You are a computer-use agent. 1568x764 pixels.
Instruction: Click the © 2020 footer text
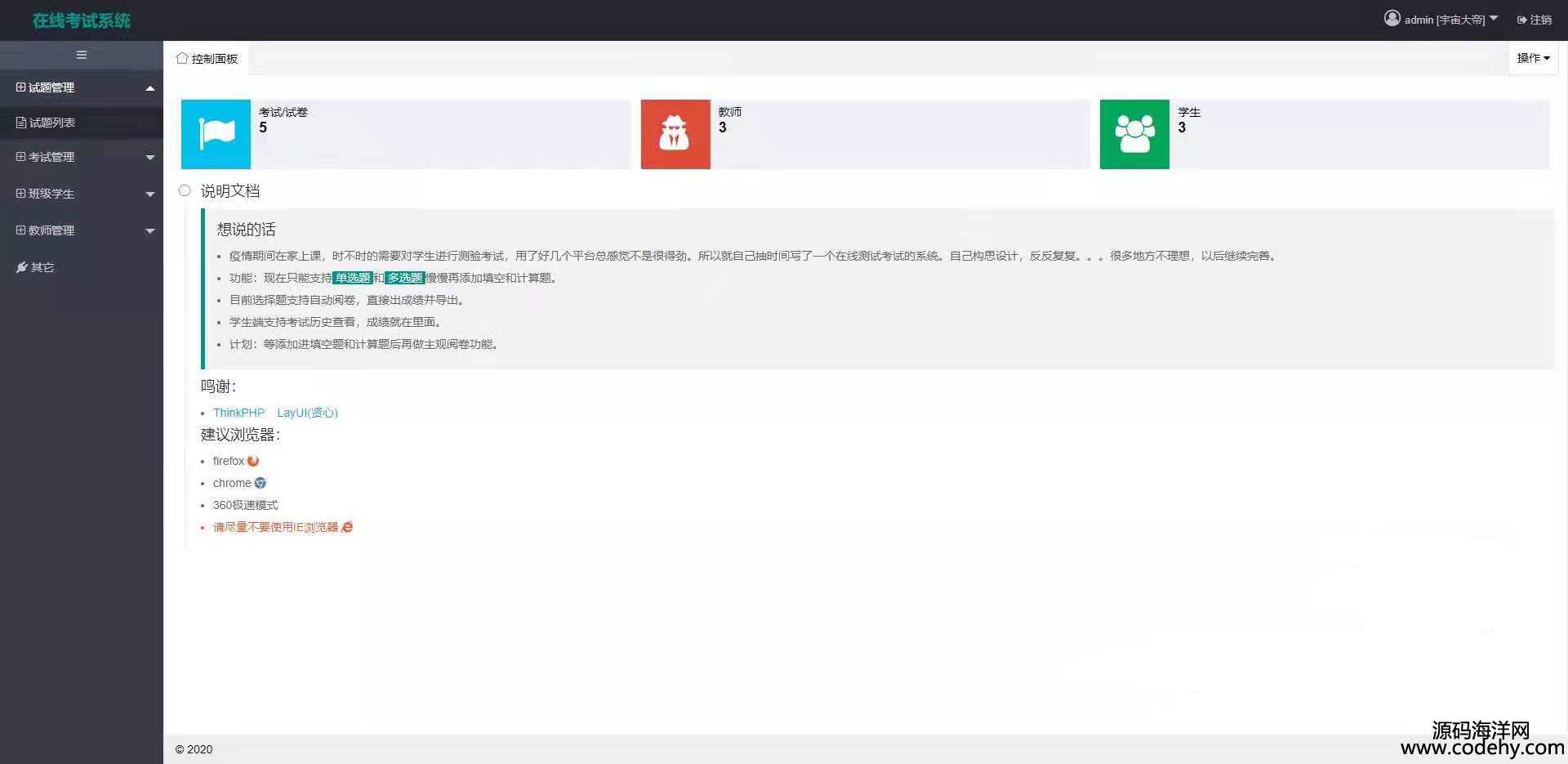tap(194, 749)
